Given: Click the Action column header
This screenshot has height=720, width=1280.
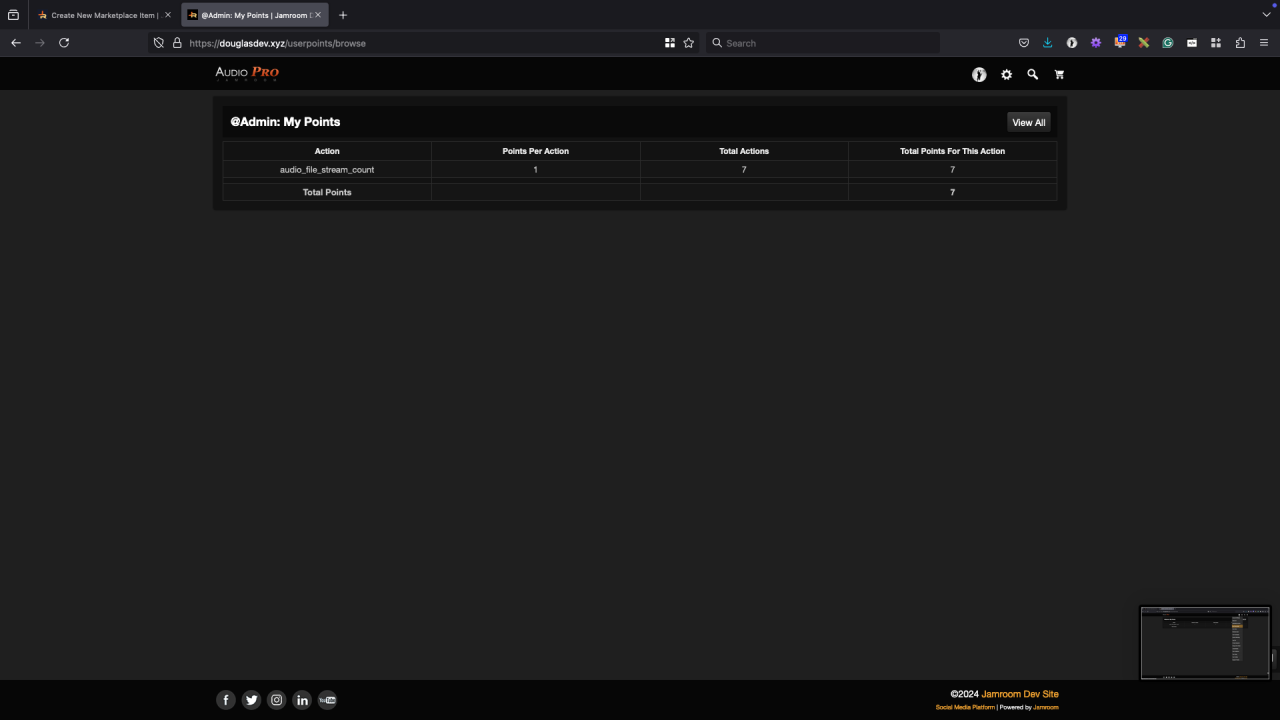Looking at the screenshot, I should [327, 151].
